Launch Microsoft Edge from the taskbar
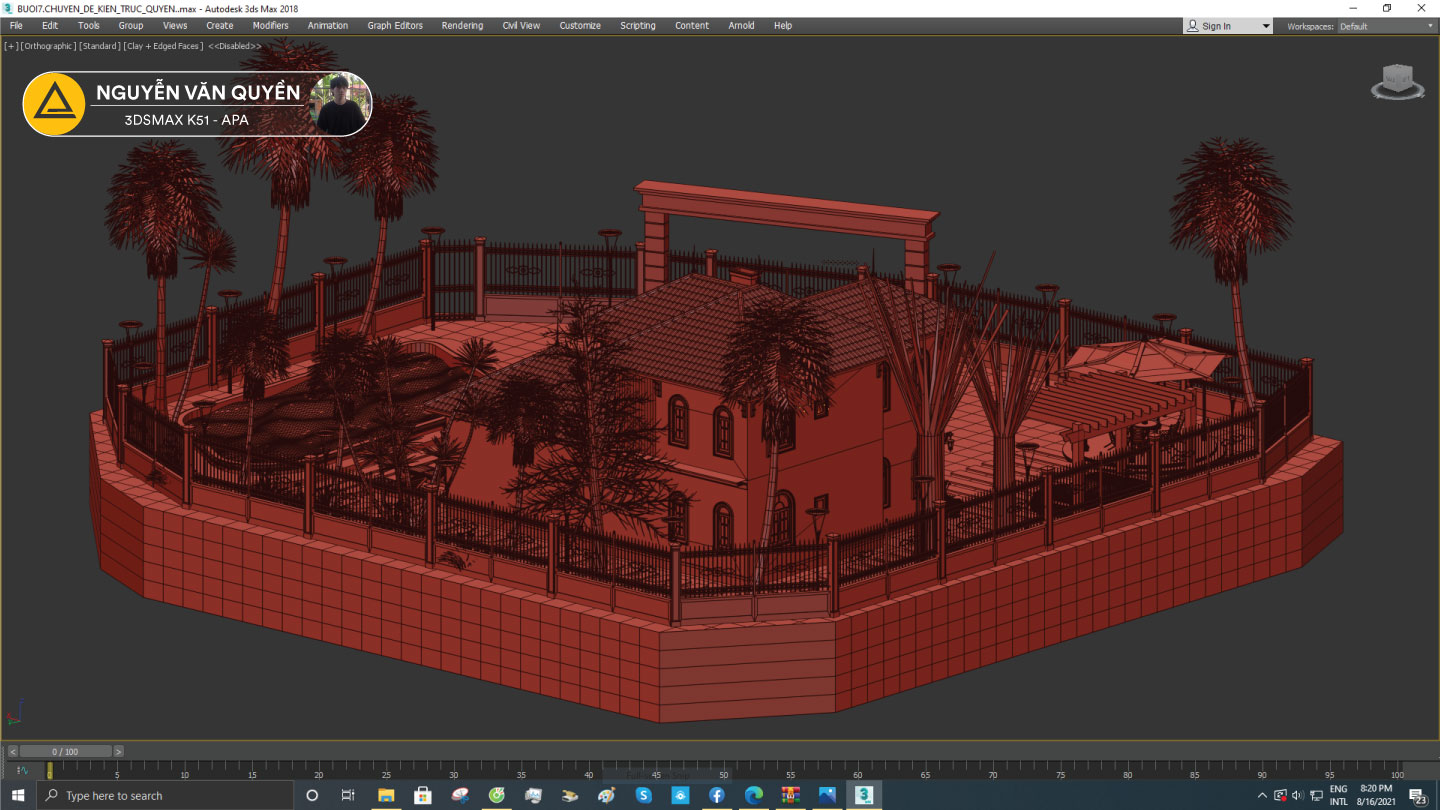The height and width of the screenshot is (810, 1440). (x=753, y=795)
